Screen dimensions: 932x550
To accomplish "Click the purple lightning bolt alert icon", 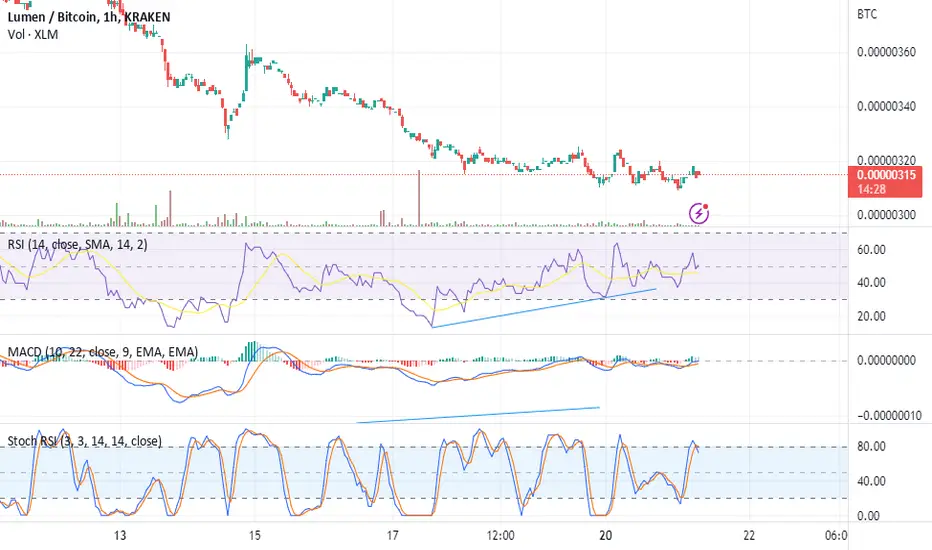I will click(698, 213).
